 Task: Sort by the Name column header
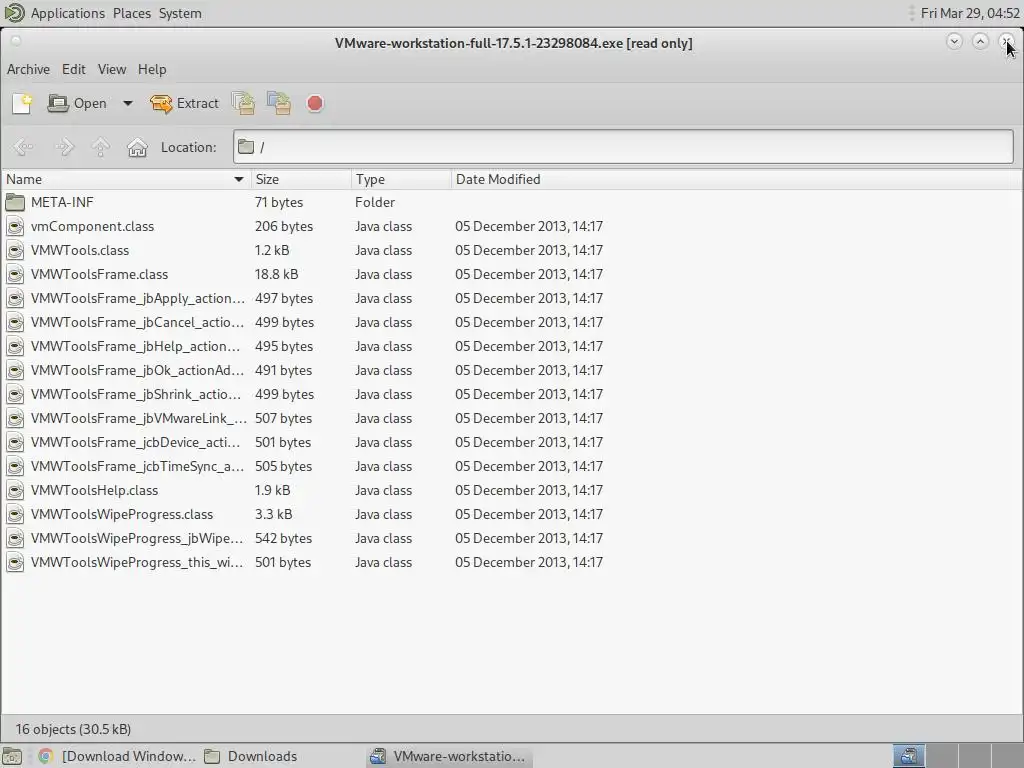[125, 179]
